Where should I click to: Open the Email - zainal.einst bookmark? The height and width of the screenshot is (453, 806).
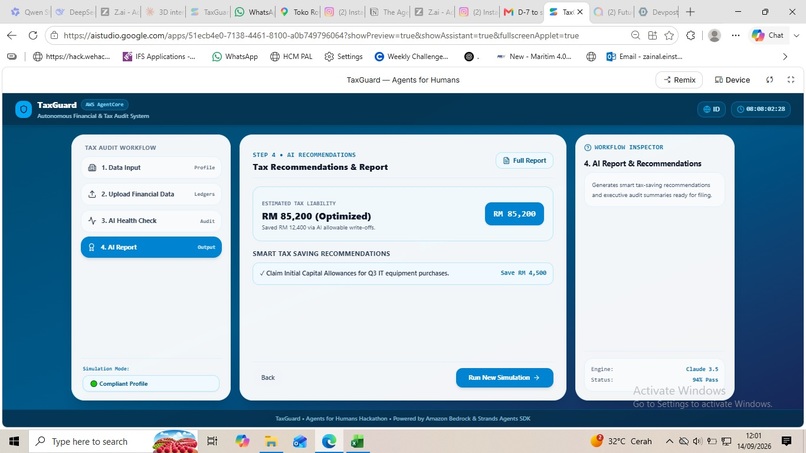point(644,57)
